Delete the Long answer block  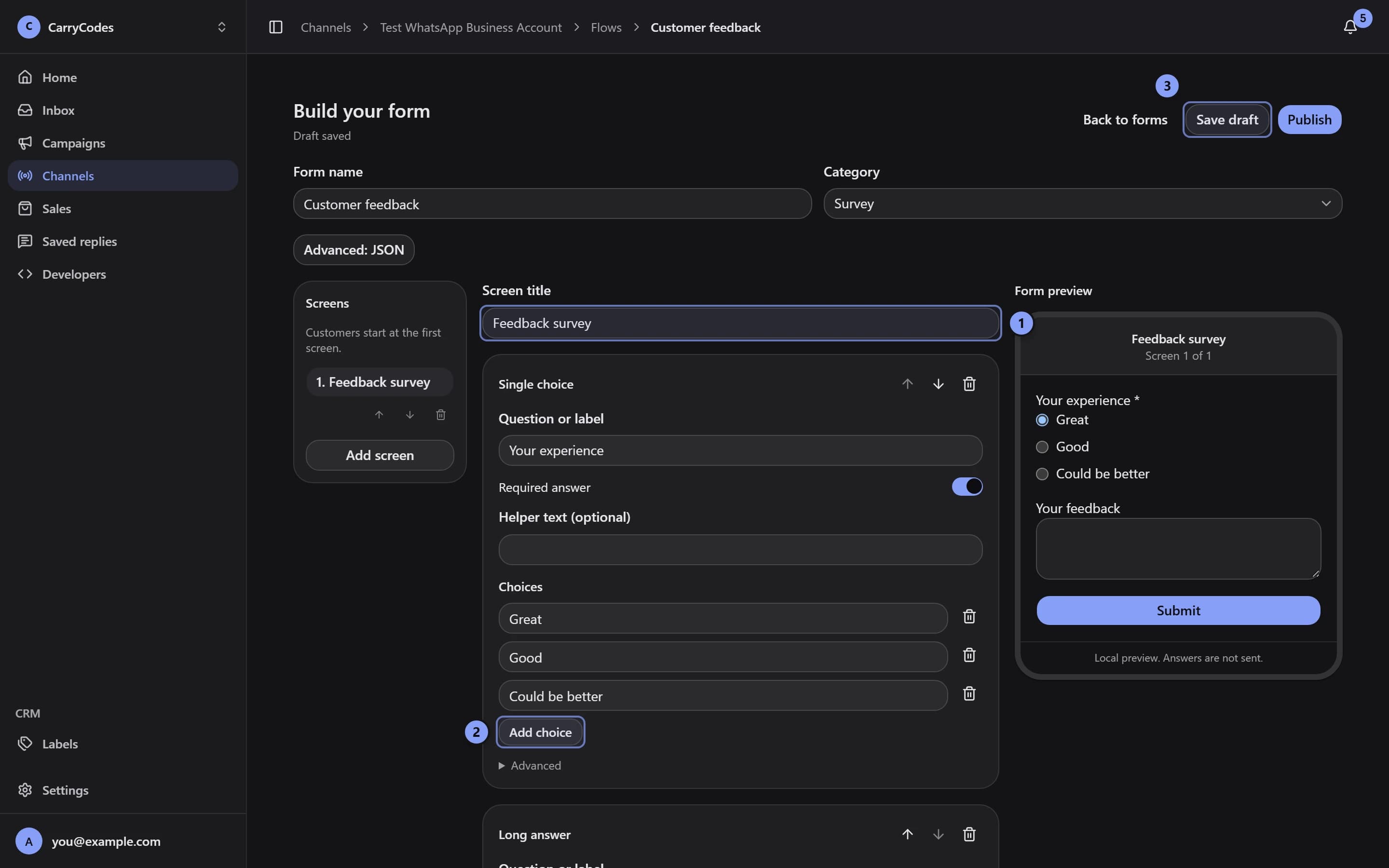969,834
